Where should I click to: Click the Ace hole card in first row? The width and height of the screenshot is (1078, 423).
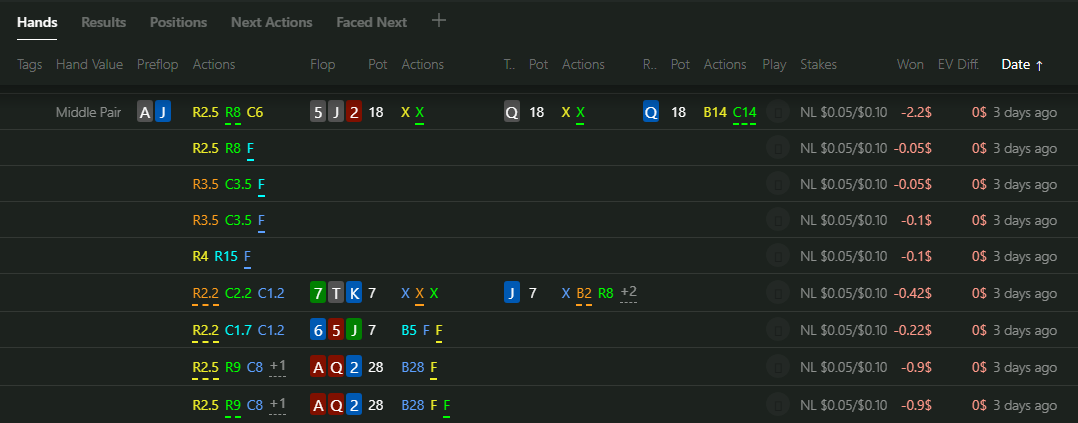coord(144,112)
